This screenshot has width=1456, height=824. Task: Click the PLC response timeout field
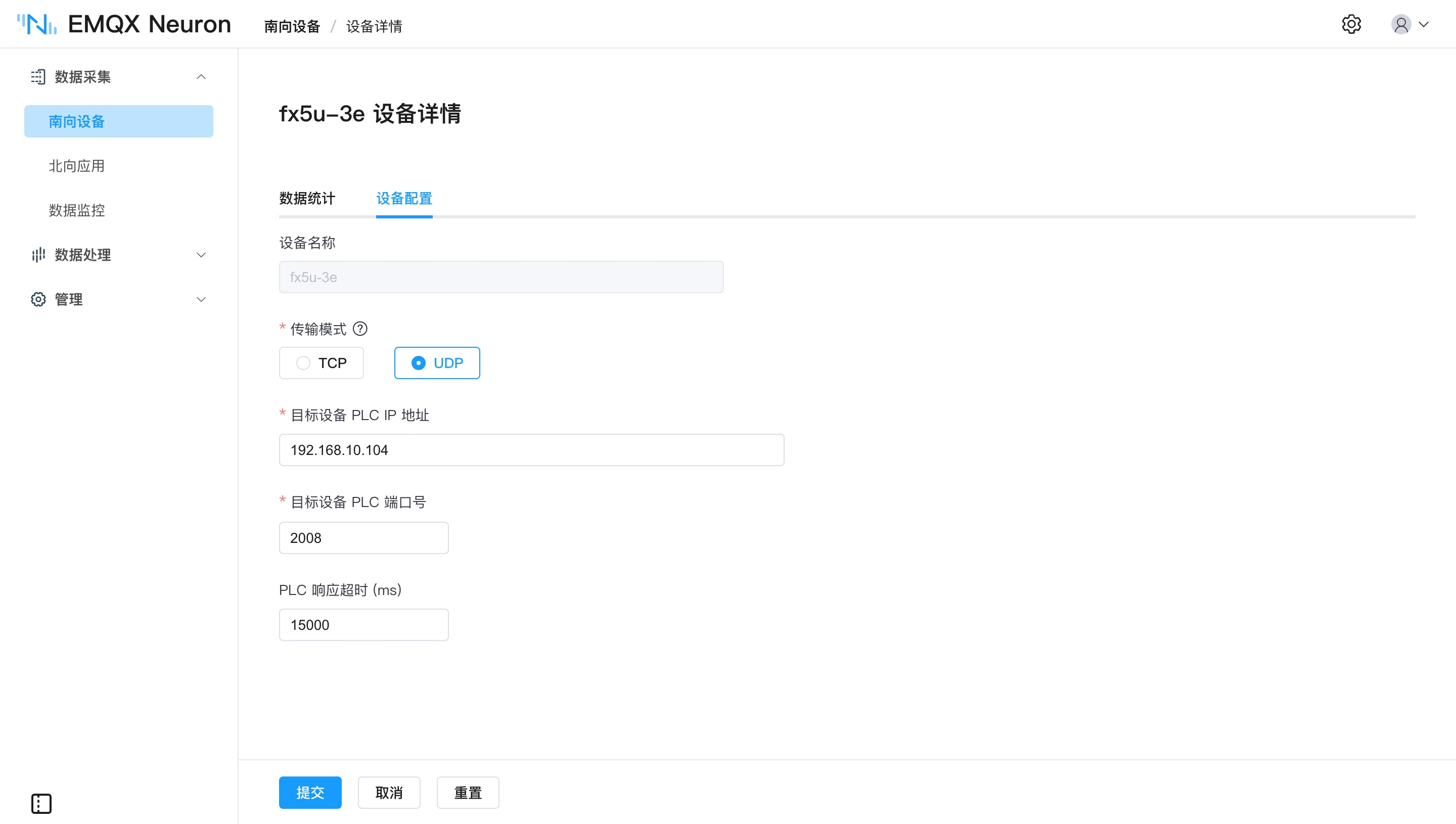click(364, 625)
